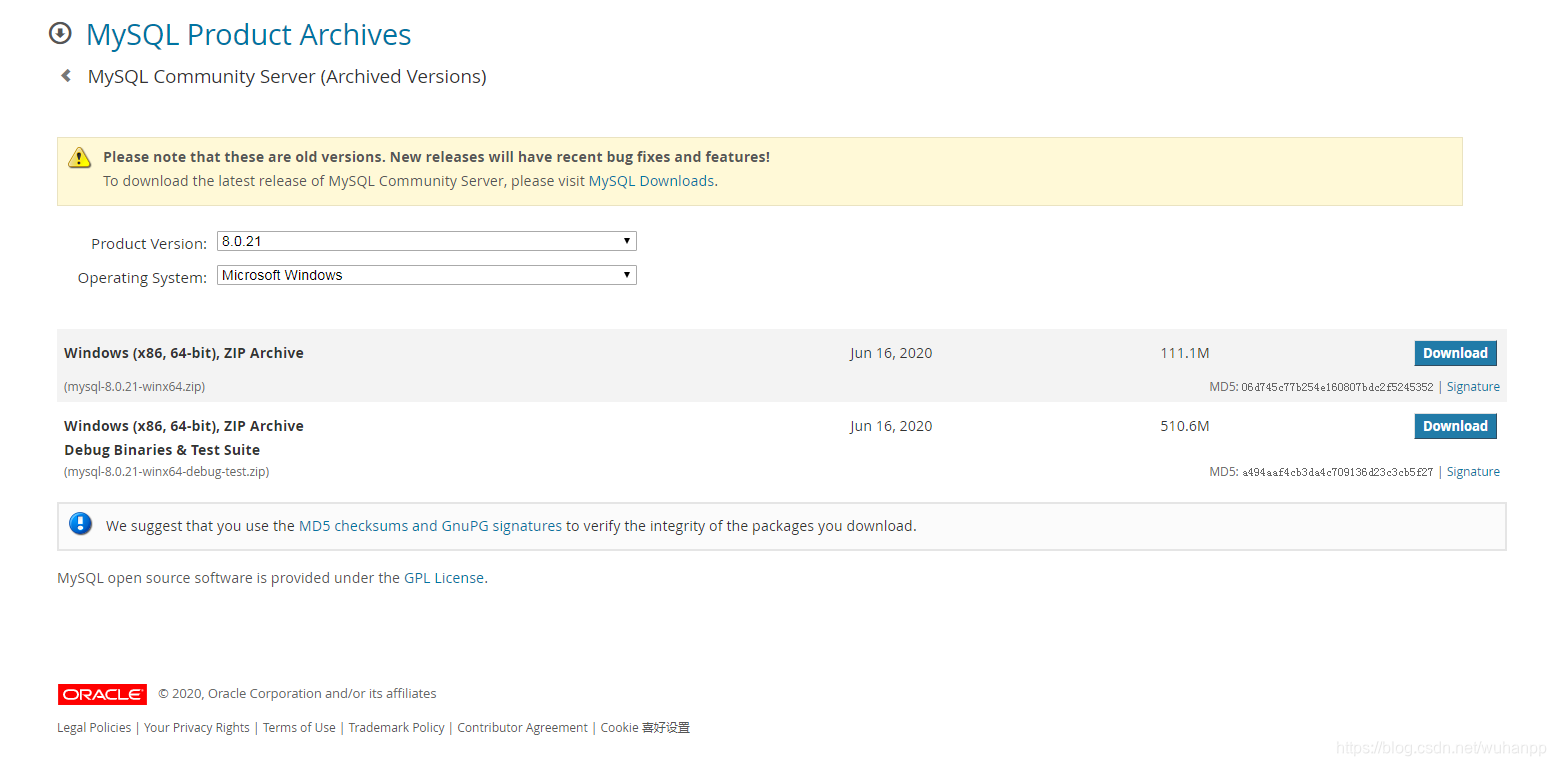Screen dimensions: 1556x766
Task: Click the yellow warning triangle icon
Action: pos(80,157)
